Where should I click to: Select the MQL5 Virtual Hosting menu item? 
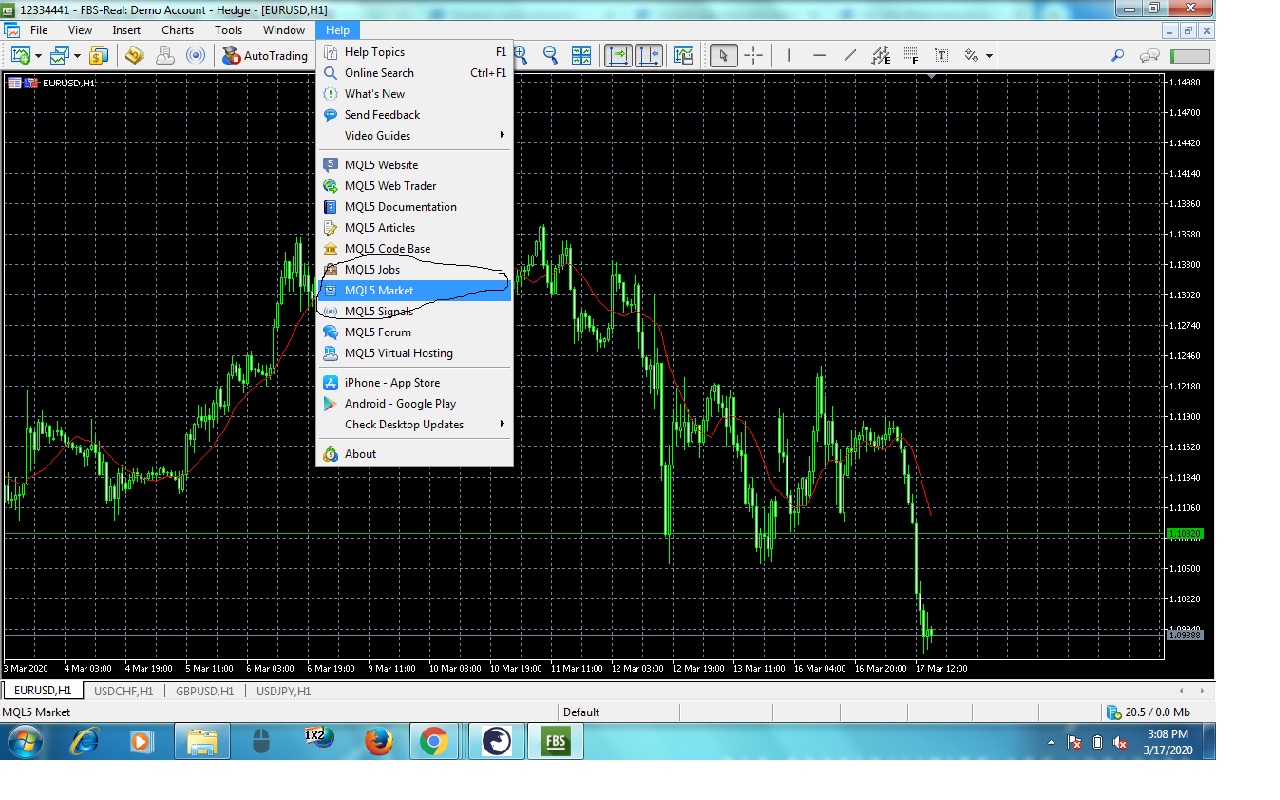414,353
